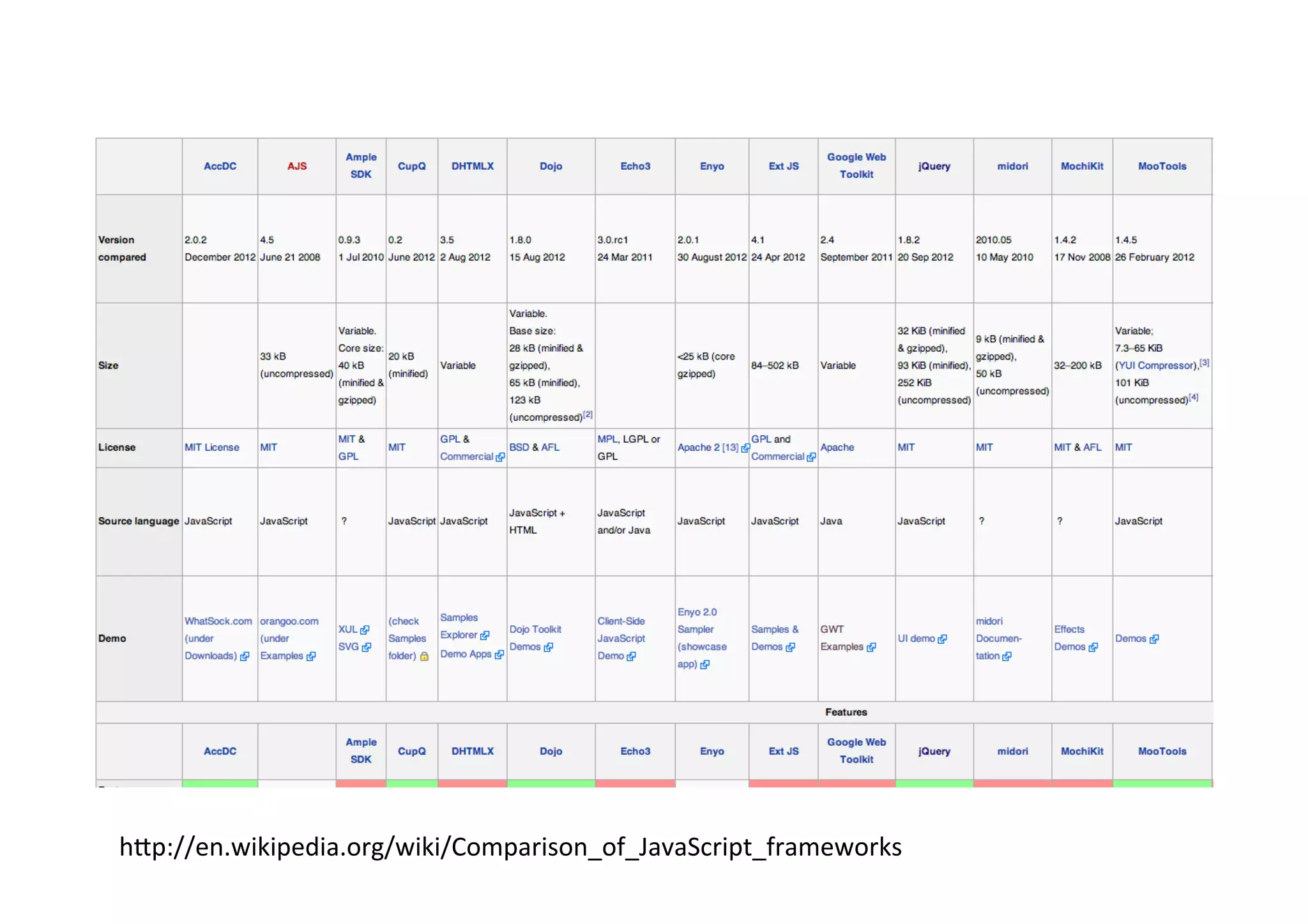The image size is (1308, 924).
Task: Open midori link in top header row
Action: tap(1013, 166)
